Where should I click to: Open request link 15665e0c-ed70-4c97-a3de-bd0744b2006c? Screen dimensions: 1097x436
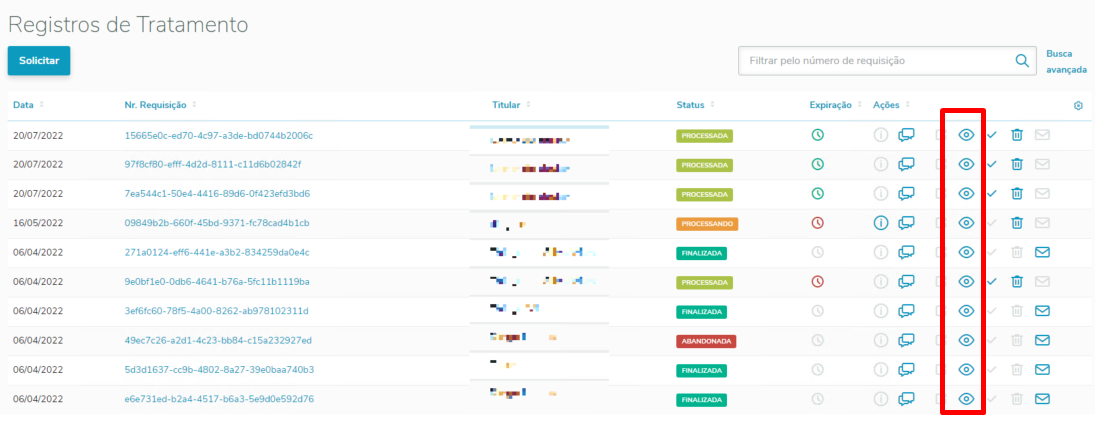218,135
